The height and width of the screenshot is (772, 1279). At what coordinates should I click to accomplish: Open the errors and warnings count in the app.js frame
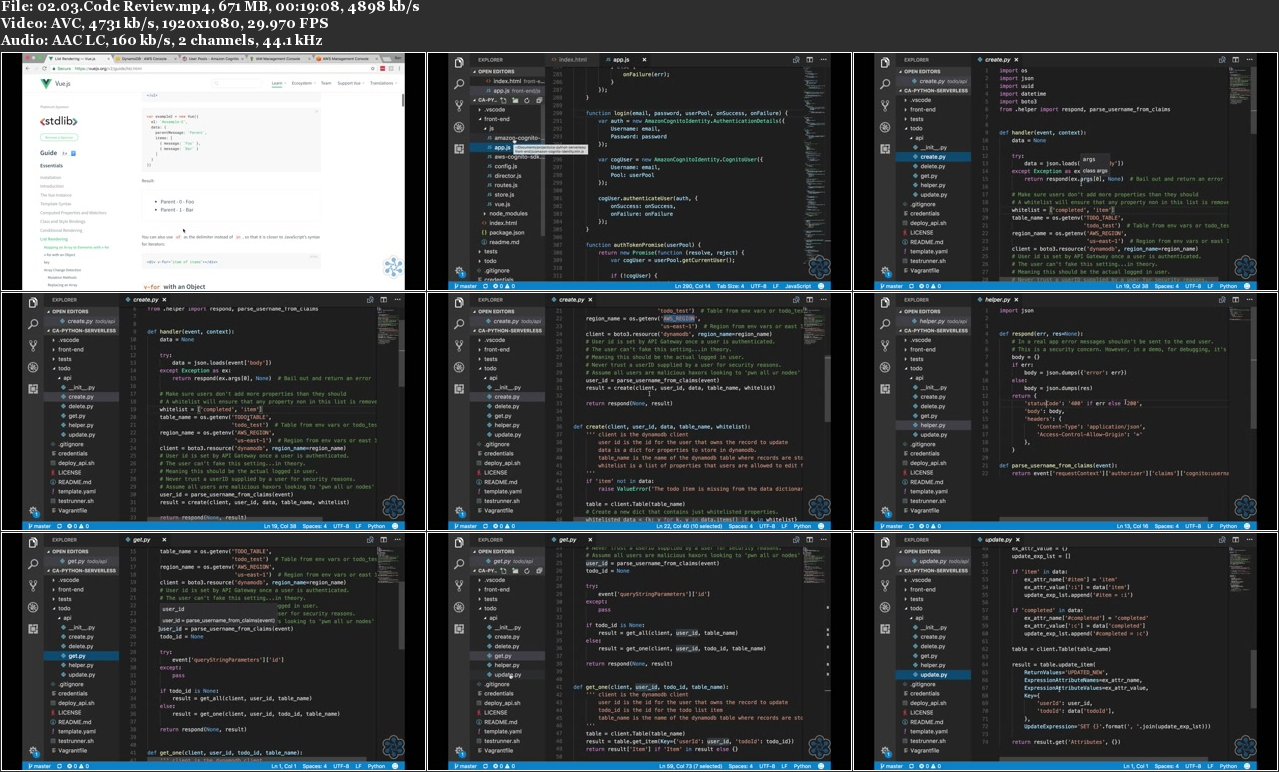(x=504, y=286)
